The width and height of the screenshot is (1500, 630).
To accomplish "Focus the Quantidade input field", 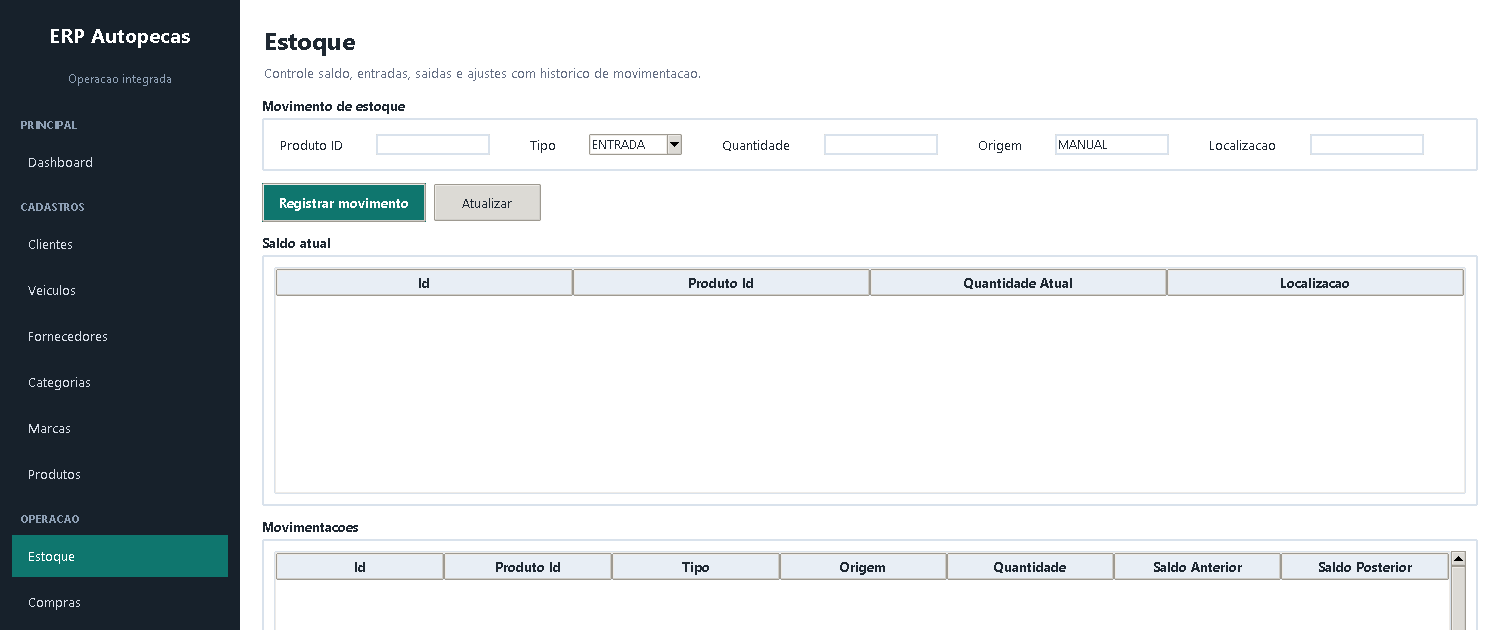I will [x=881, y=145].
